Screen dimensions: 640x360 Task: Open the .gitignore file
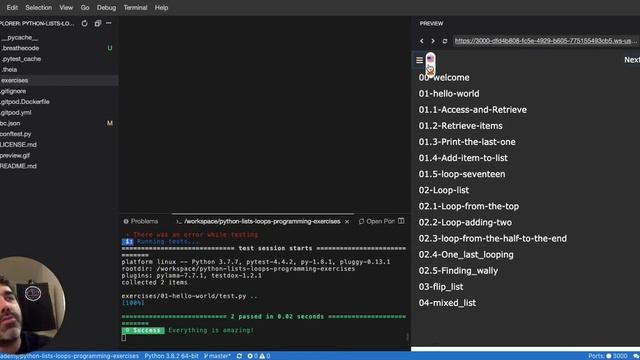tap(13, 91)
